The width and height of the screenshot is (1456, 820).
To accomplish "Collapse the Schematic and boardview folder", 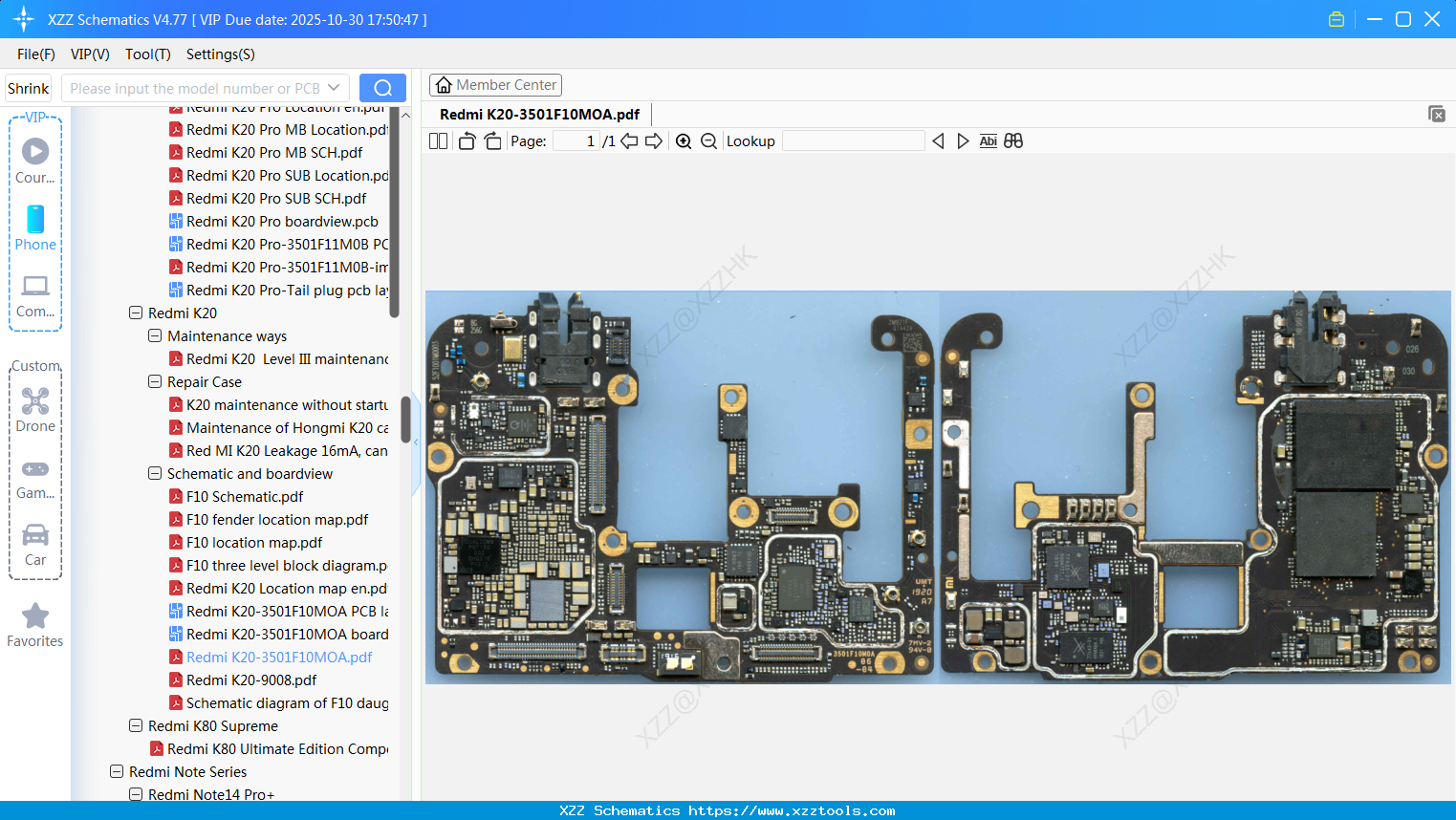I will click(155, 473).
